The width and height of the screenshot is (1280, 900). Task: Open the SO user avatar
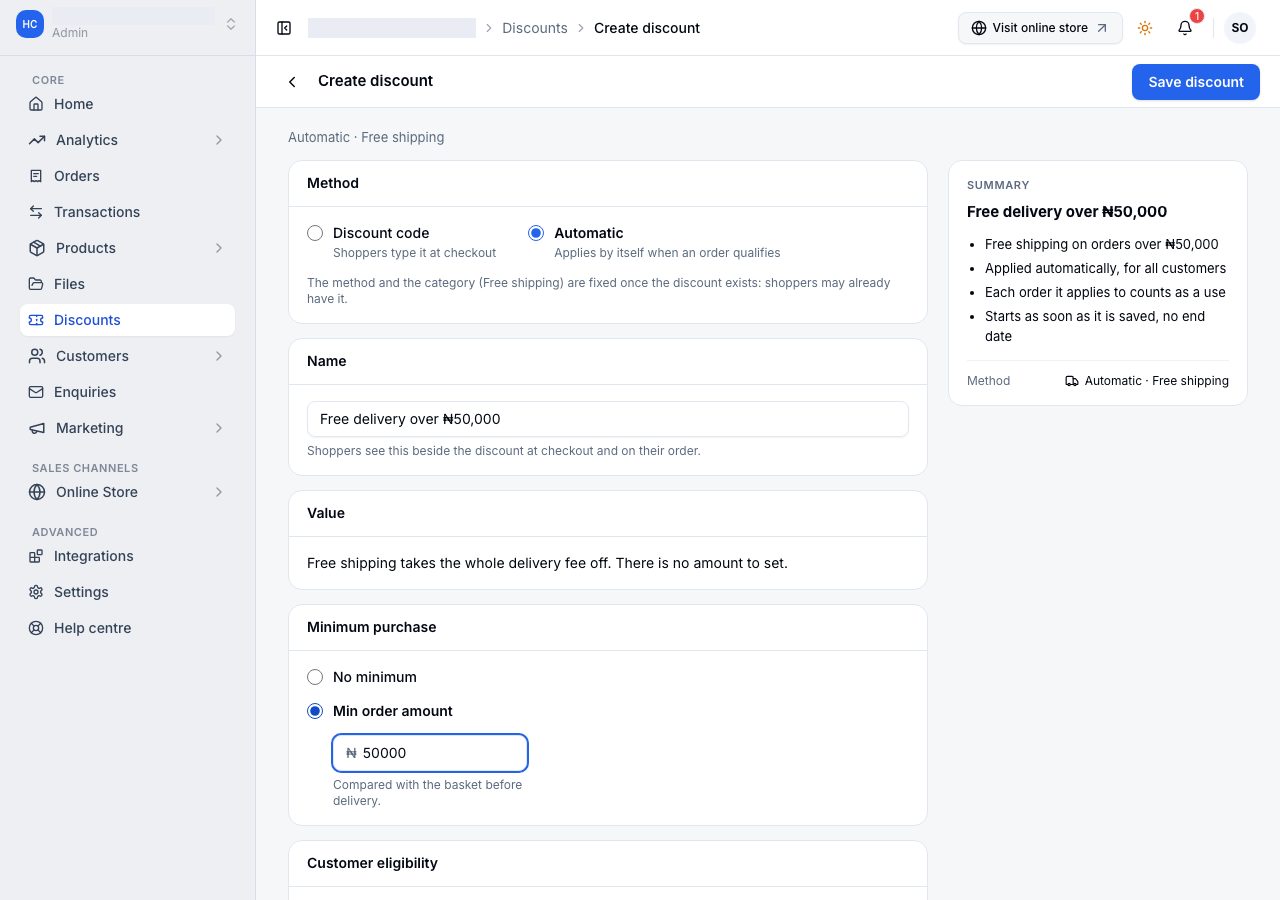(x=1240, y=28)
